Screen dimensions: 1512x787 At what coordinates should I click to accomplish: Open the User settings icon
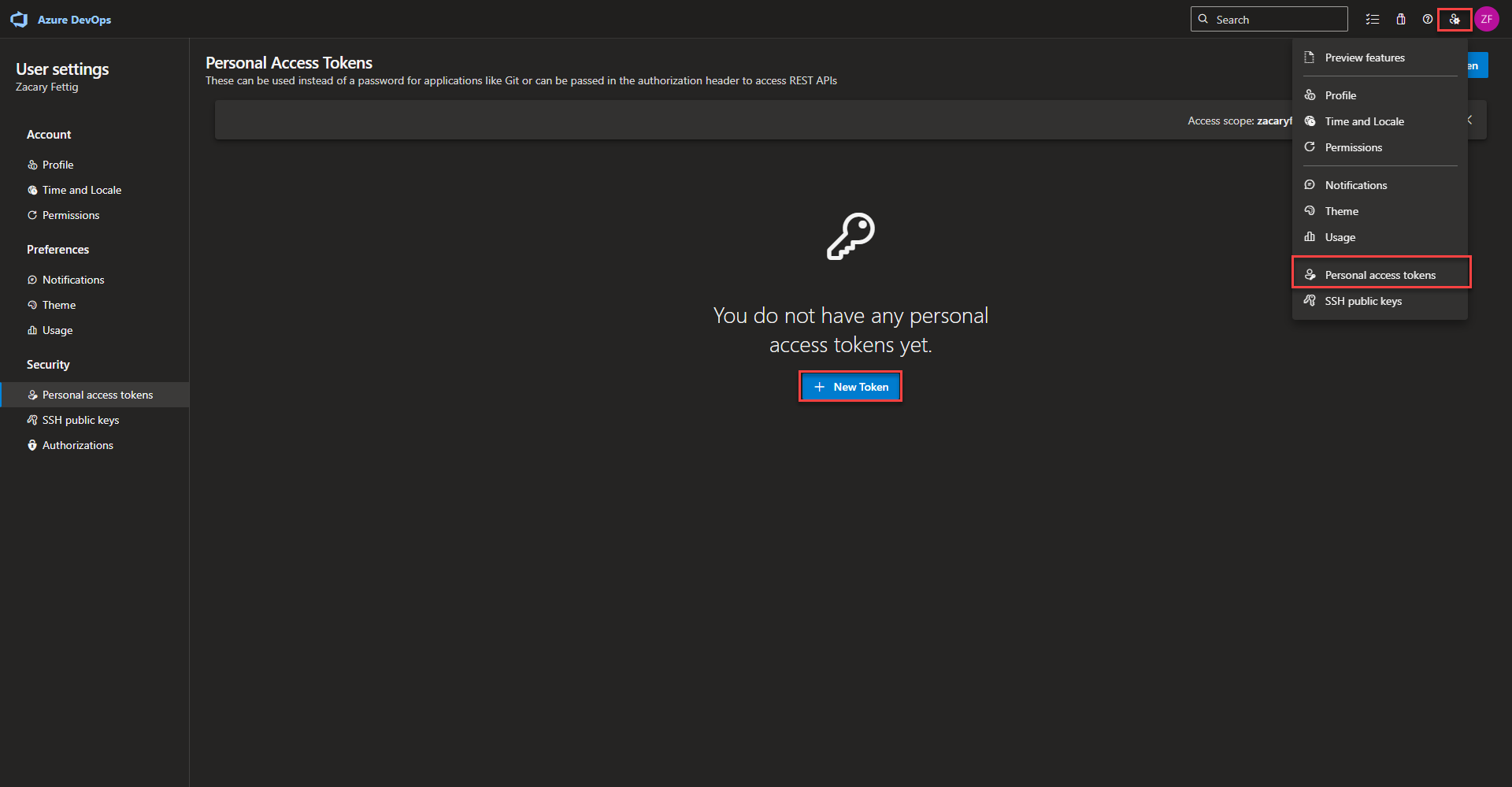(x=1455, y=20)
